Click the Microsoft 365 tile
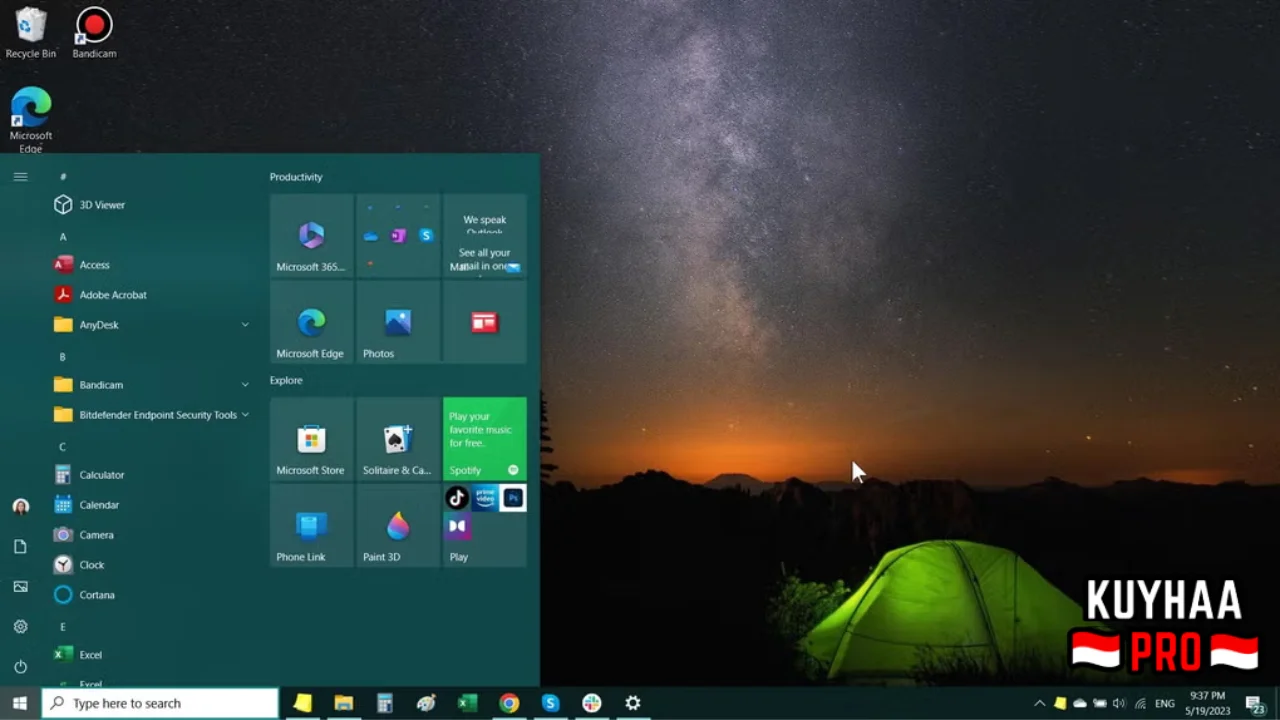The width and height of the screenshot is (1280, 720). 312,236
